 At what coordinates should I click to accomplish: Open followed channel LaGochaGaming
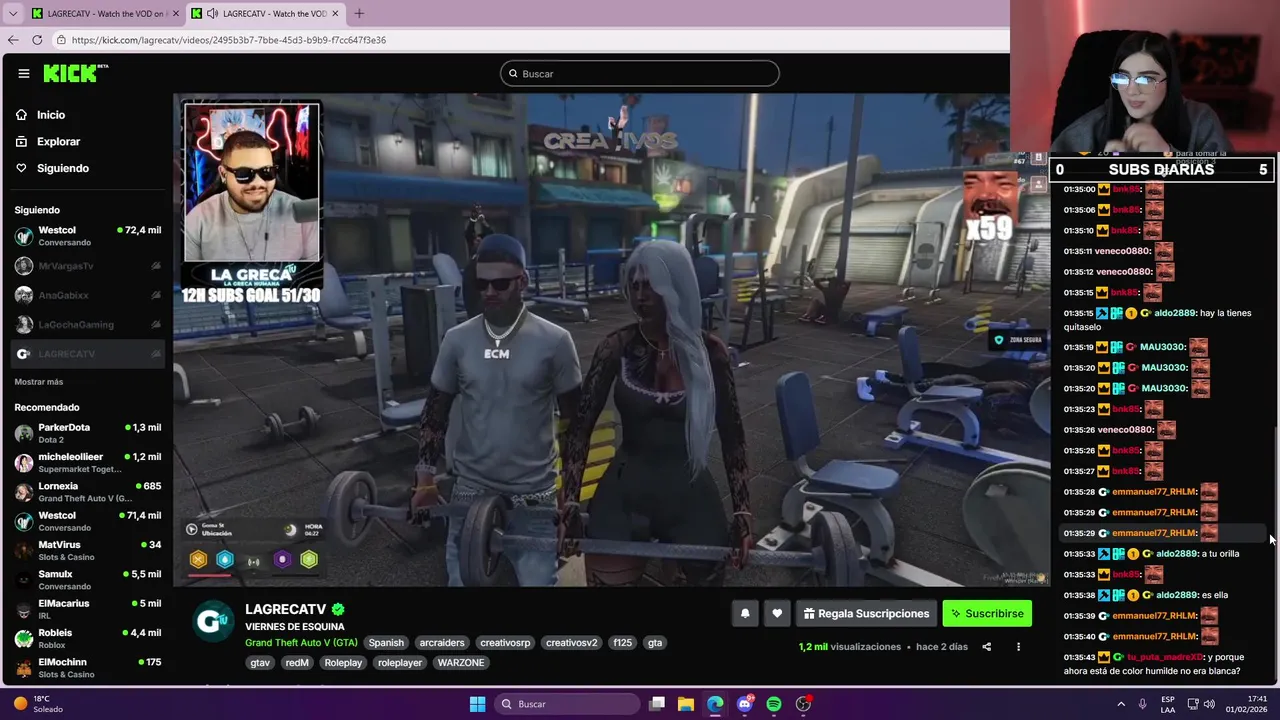click(x=88, y=324)
